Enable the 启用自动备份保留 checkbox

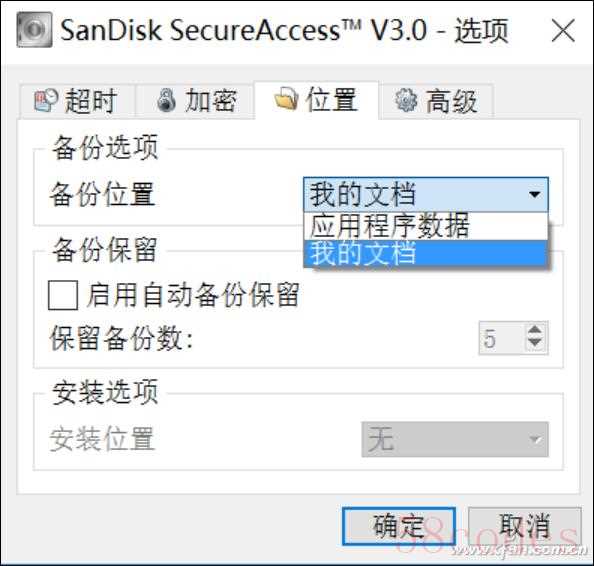63,295
